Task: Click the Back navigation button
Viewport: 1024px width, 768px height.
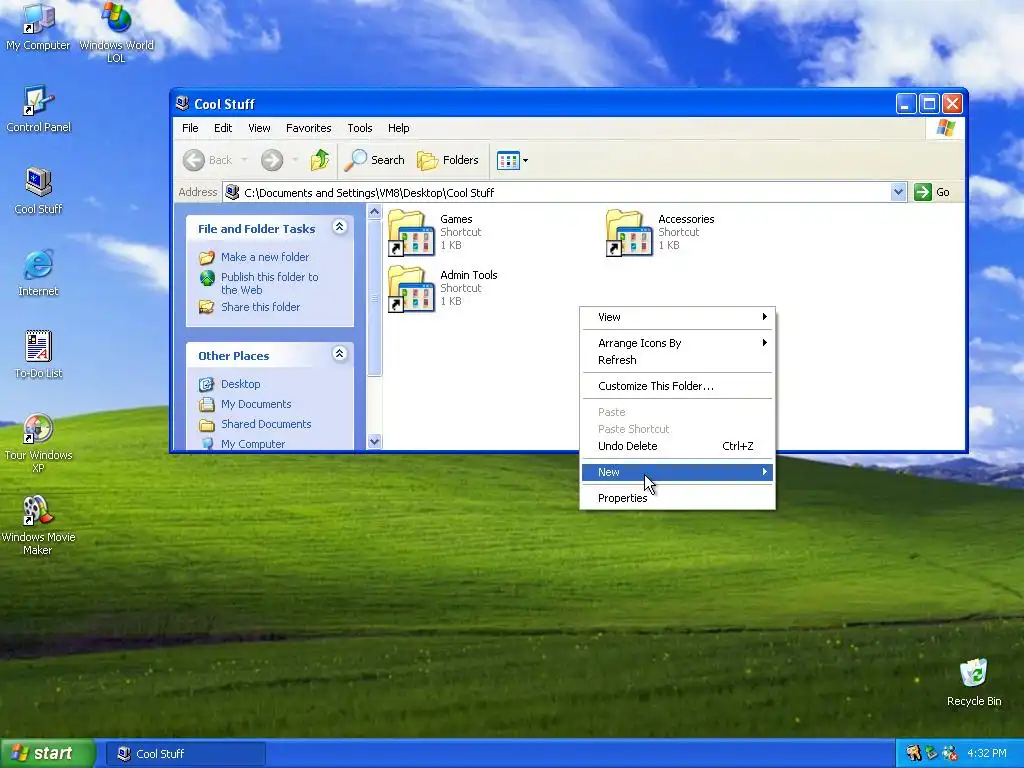Action: (208, 160)
